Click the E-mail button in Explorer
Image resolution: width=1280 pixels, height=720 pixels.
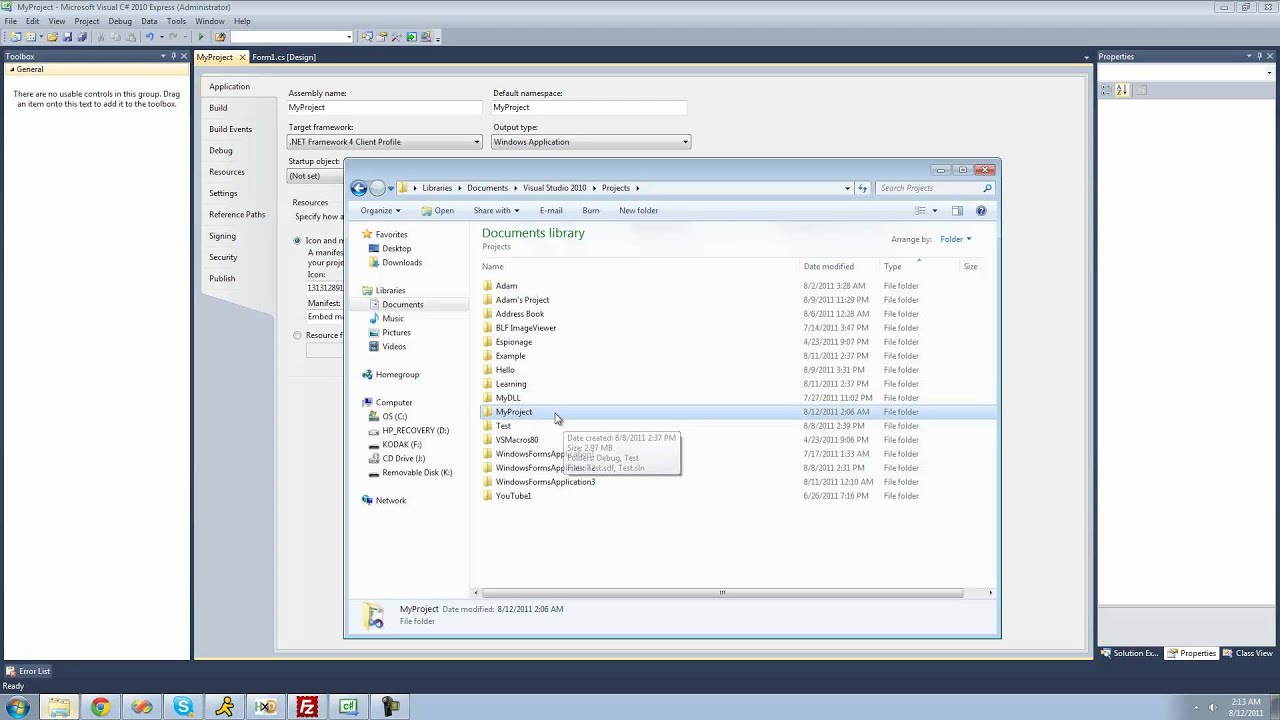pos(551,210)
